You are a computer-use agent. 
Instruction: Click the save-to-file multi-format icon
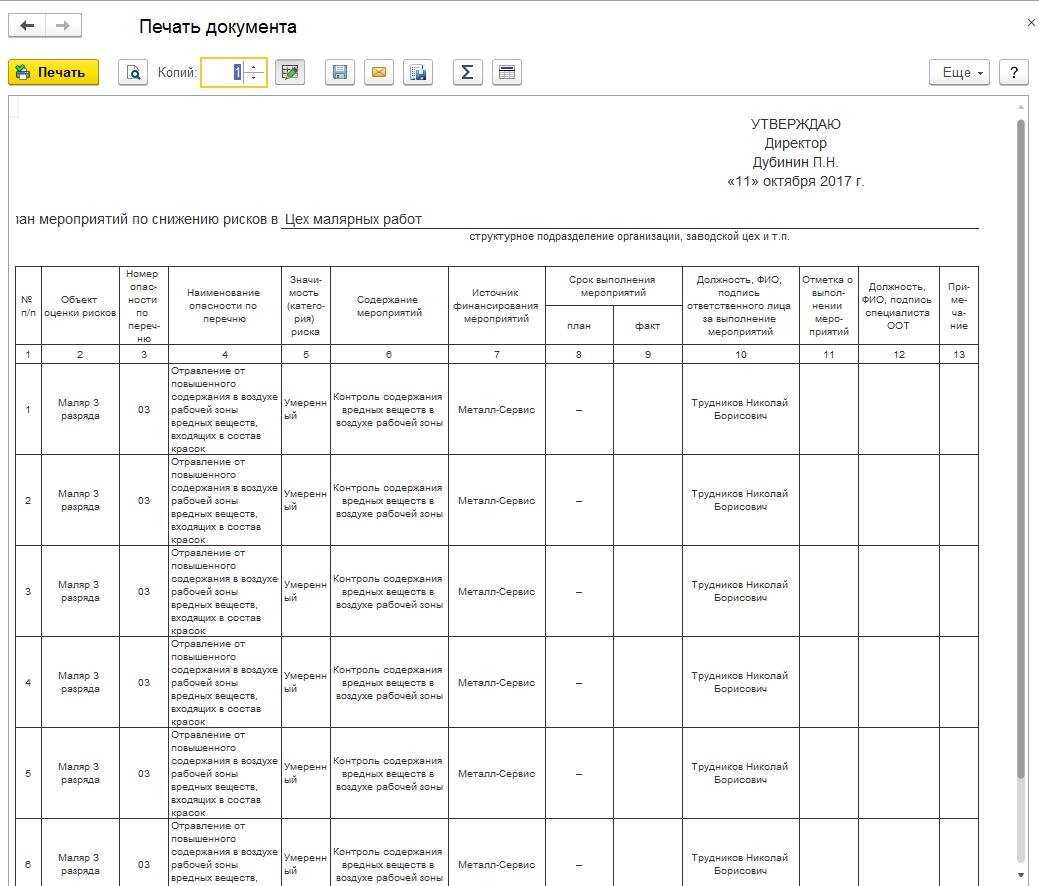pos(418,72)
